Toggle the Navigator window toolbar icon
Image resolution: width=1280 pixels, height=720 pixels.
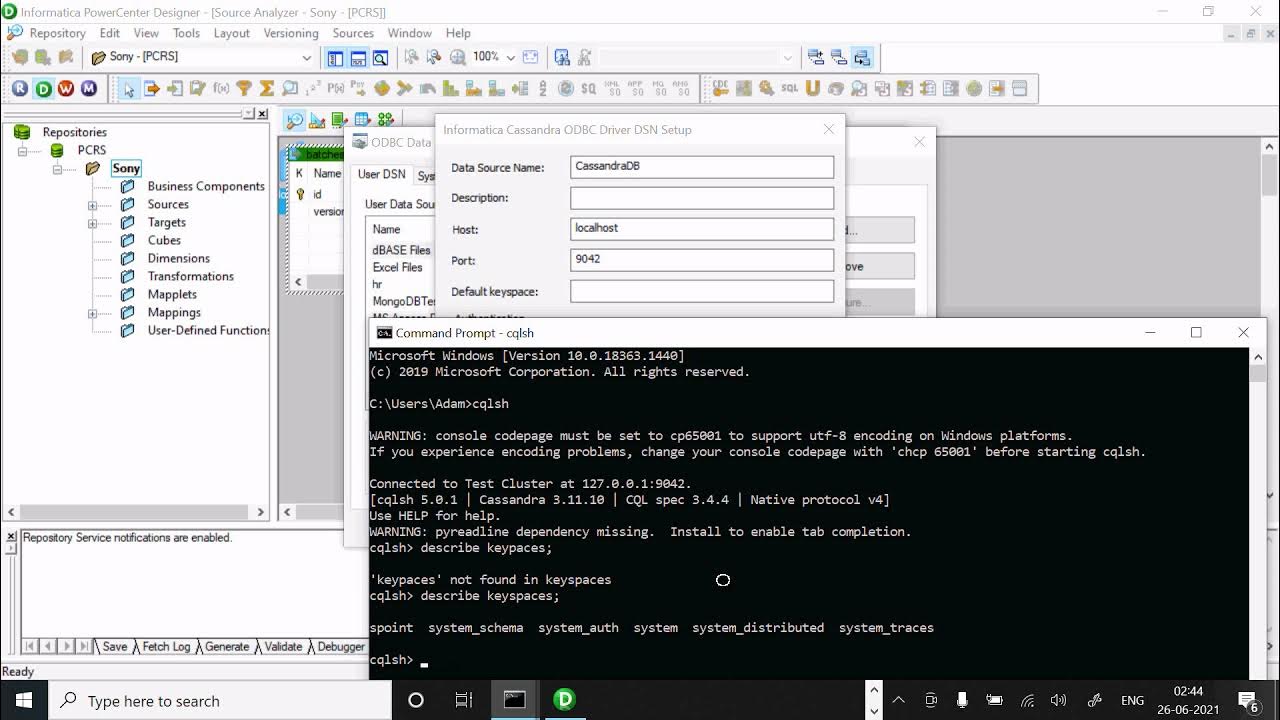(x=335, y=58)
